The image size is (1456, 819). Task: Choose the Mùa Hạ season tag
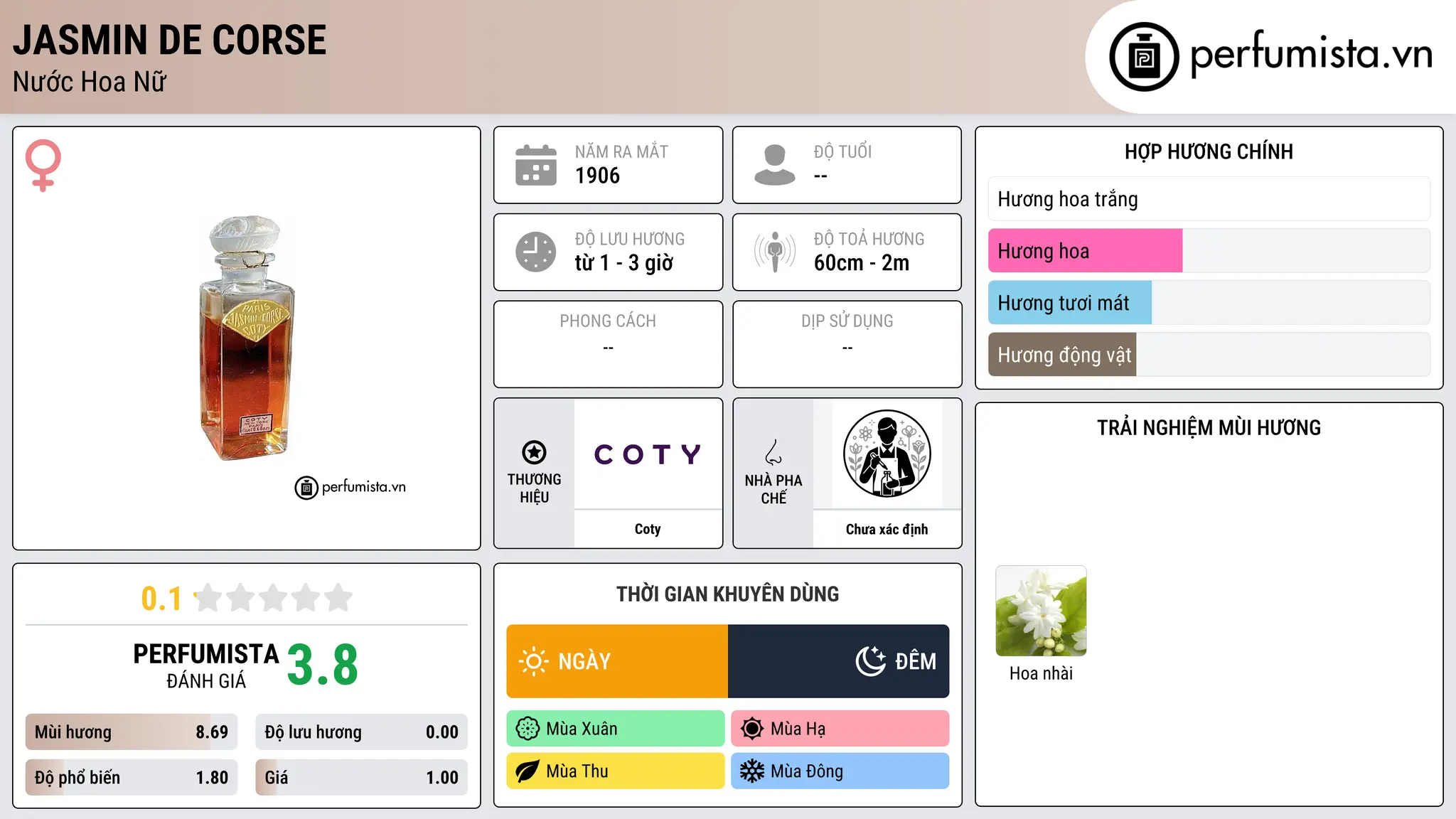click(x=840, y=729)
